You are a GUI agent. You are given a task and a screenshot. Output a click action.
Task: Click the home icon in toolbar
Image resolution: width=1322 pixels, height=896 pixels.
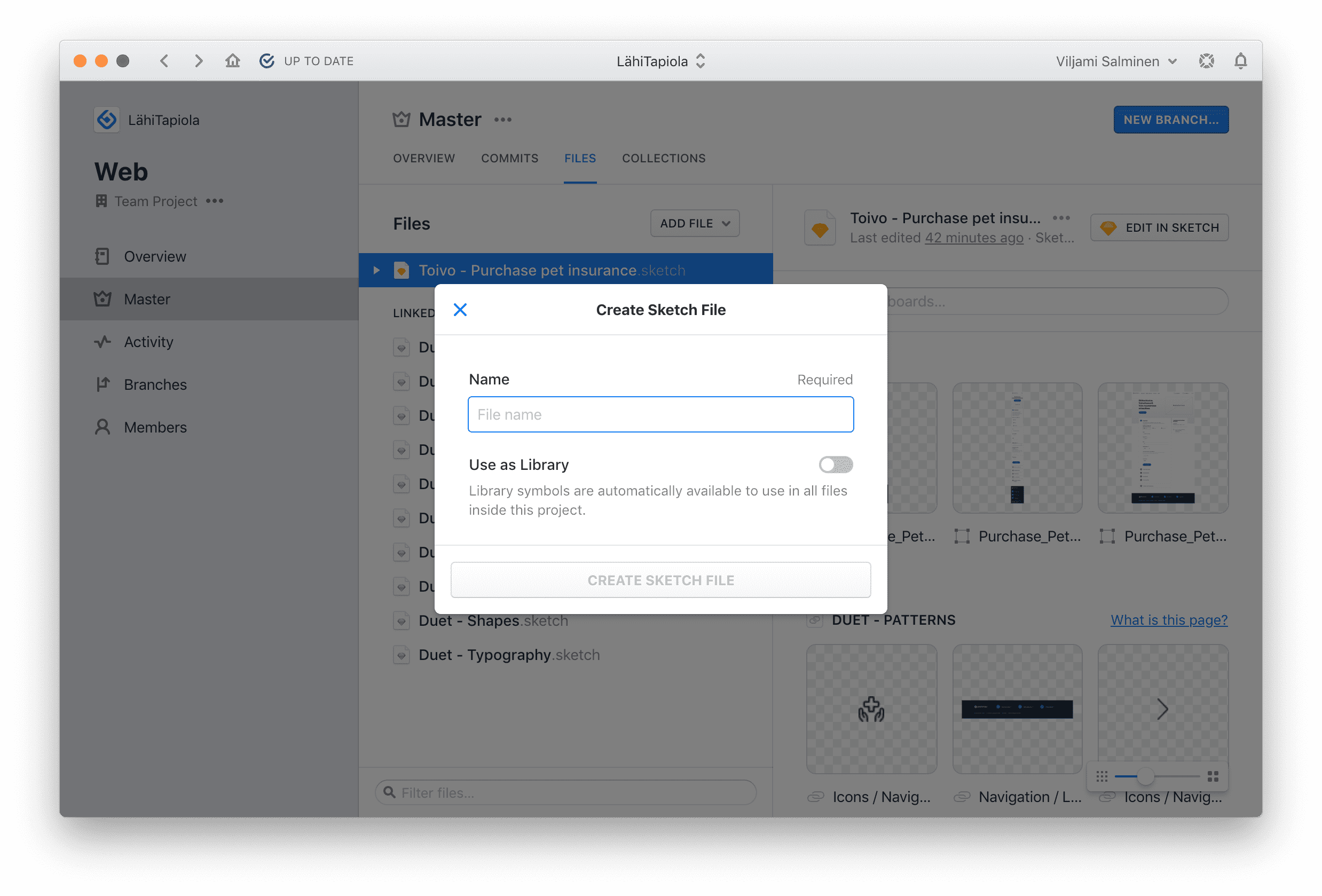click(232, 60)
